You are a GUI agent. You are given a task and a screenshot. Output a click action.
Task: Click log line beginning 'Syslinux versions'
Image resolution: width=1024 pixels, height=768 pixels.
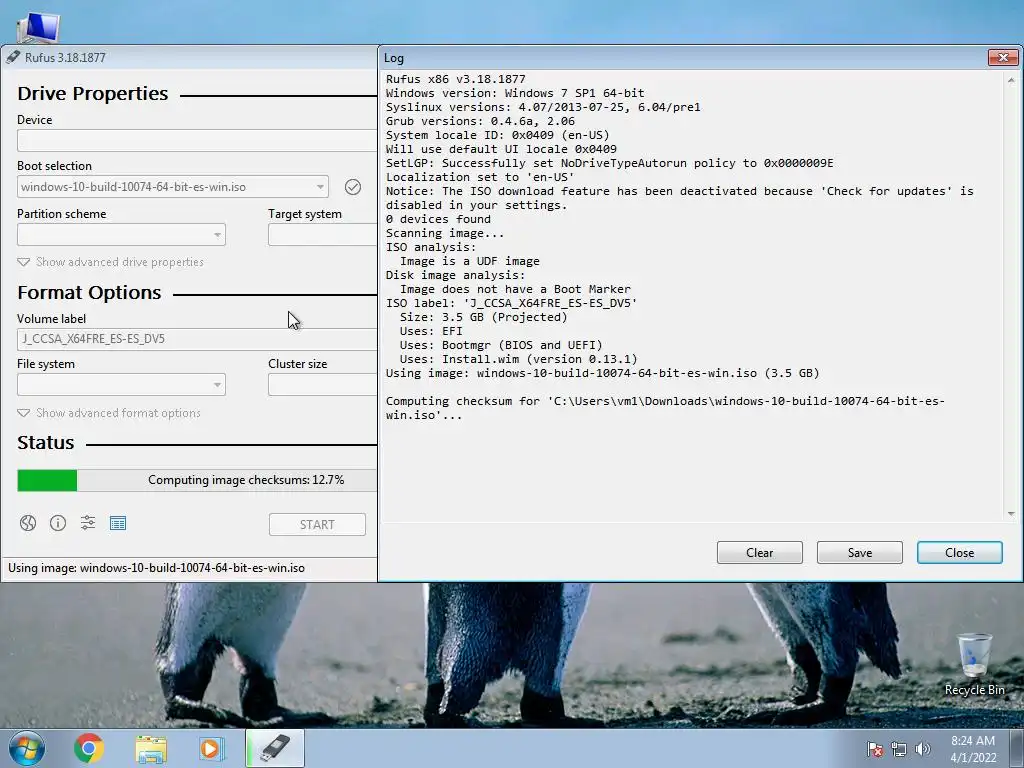pyautogui.click(x=543, y=107)
